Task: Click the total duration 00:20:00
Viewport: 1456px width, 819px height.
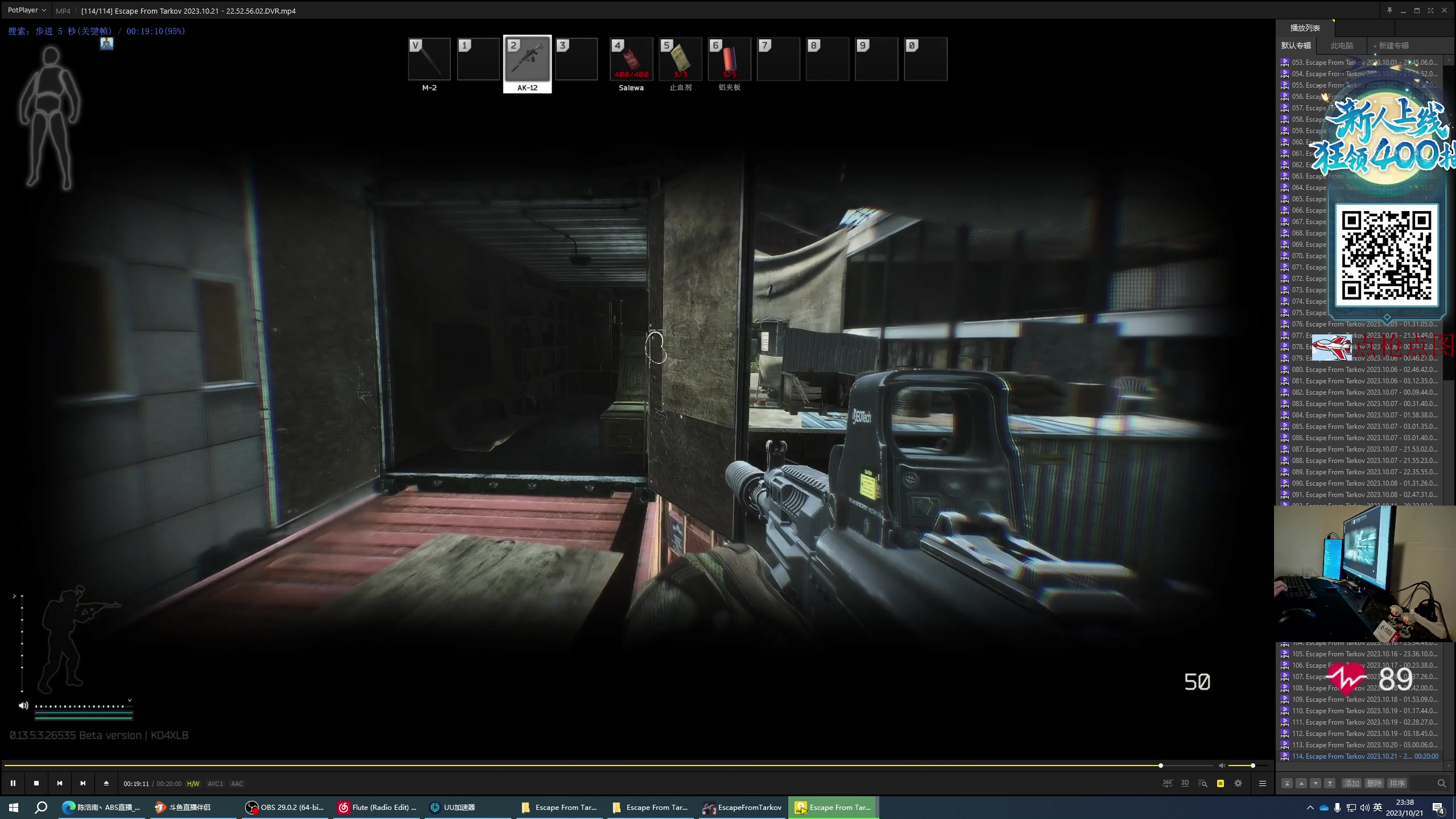Action: pos(169,784)
